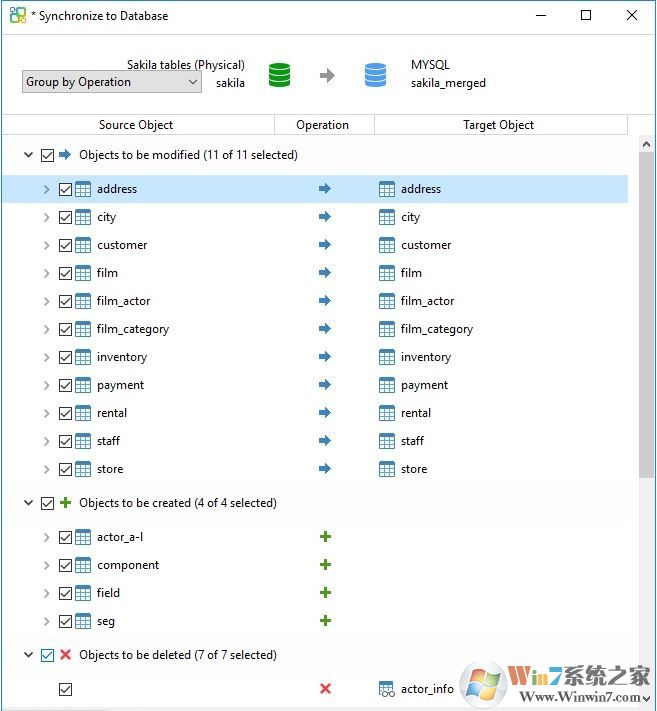Viewport: 657px width, 711px height.
Task: Click the modify arrow for rental row
Action: point(325,413)
